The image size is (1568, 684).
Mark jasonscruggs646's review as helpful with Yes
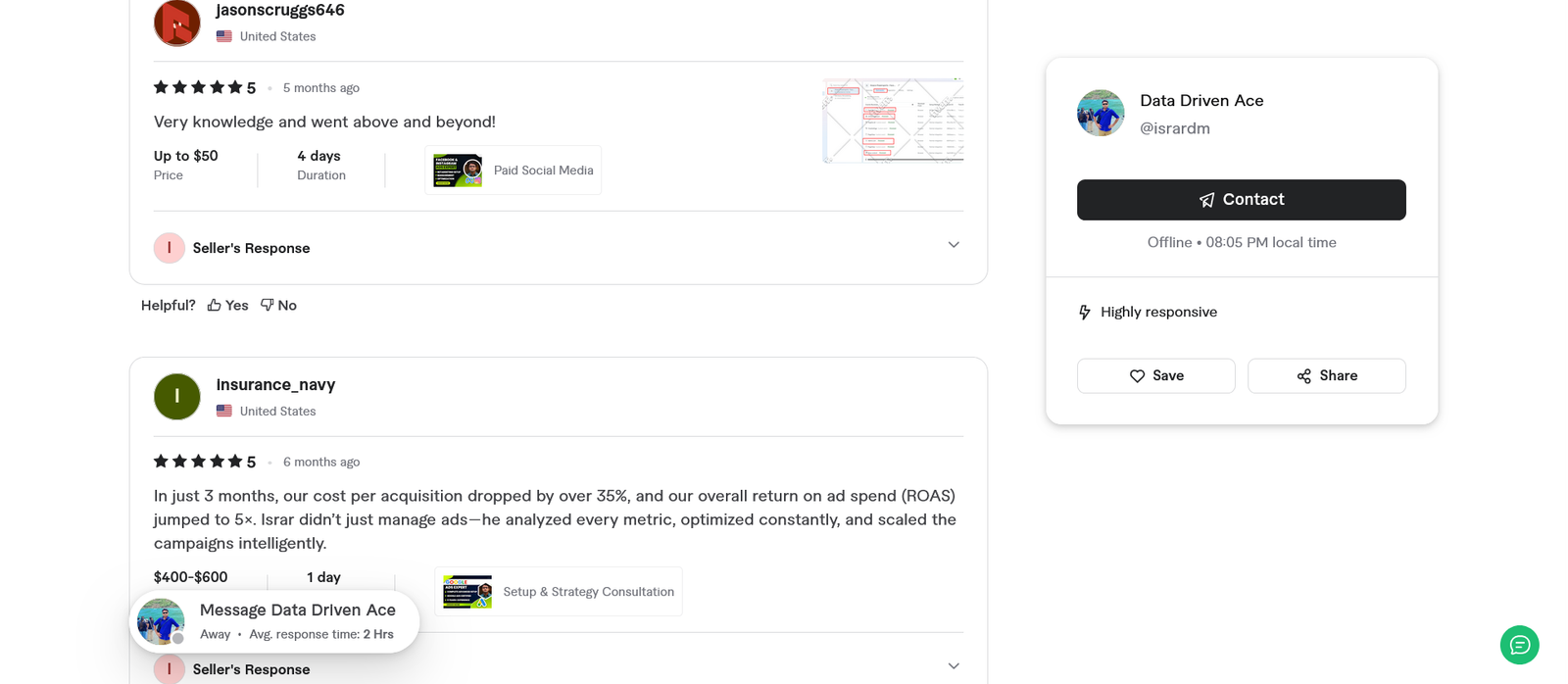click(x=226, y=305)
